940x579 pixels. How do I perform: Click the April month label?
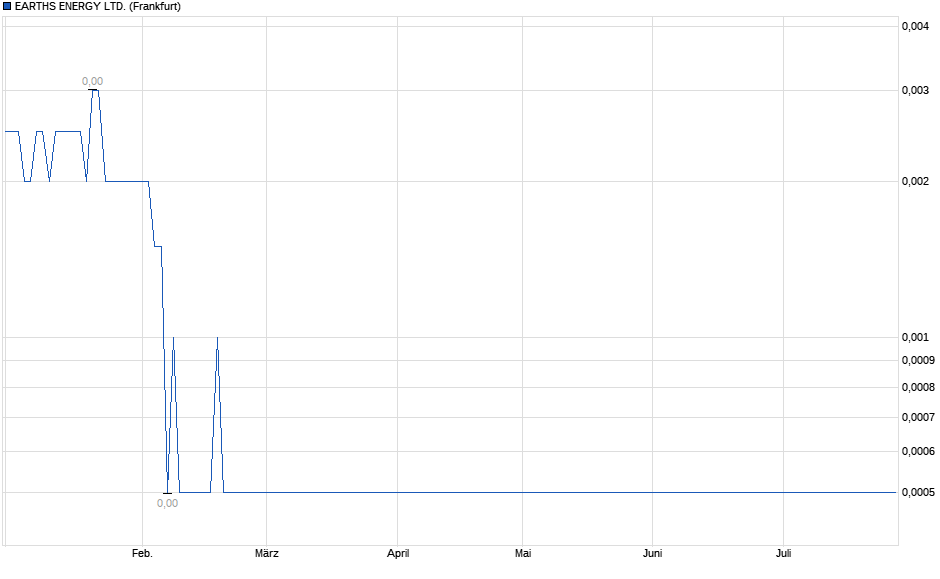pos(398,553)
